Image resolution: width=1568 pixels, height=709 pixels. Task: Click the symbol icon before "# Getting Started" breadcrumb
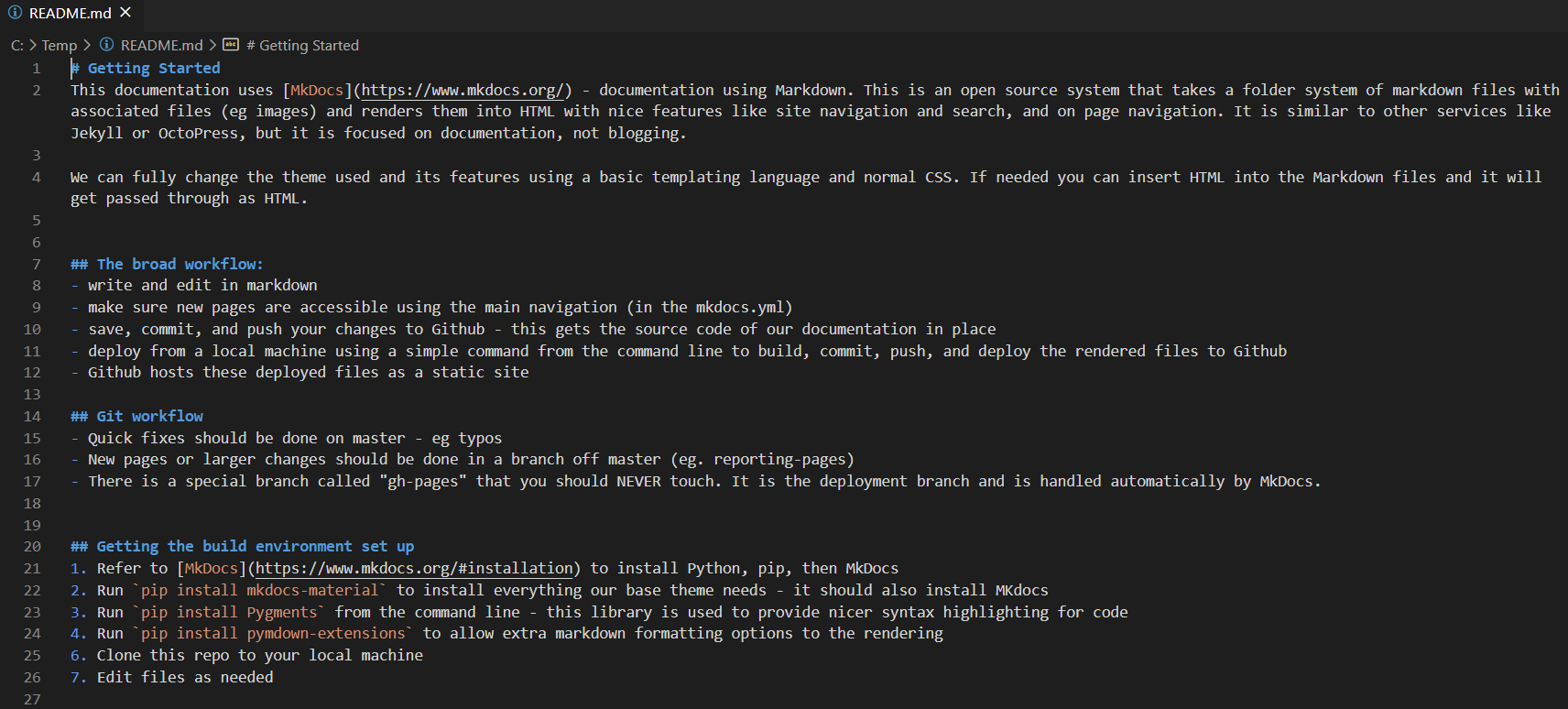pyautogui.click(x=231, y=45)
